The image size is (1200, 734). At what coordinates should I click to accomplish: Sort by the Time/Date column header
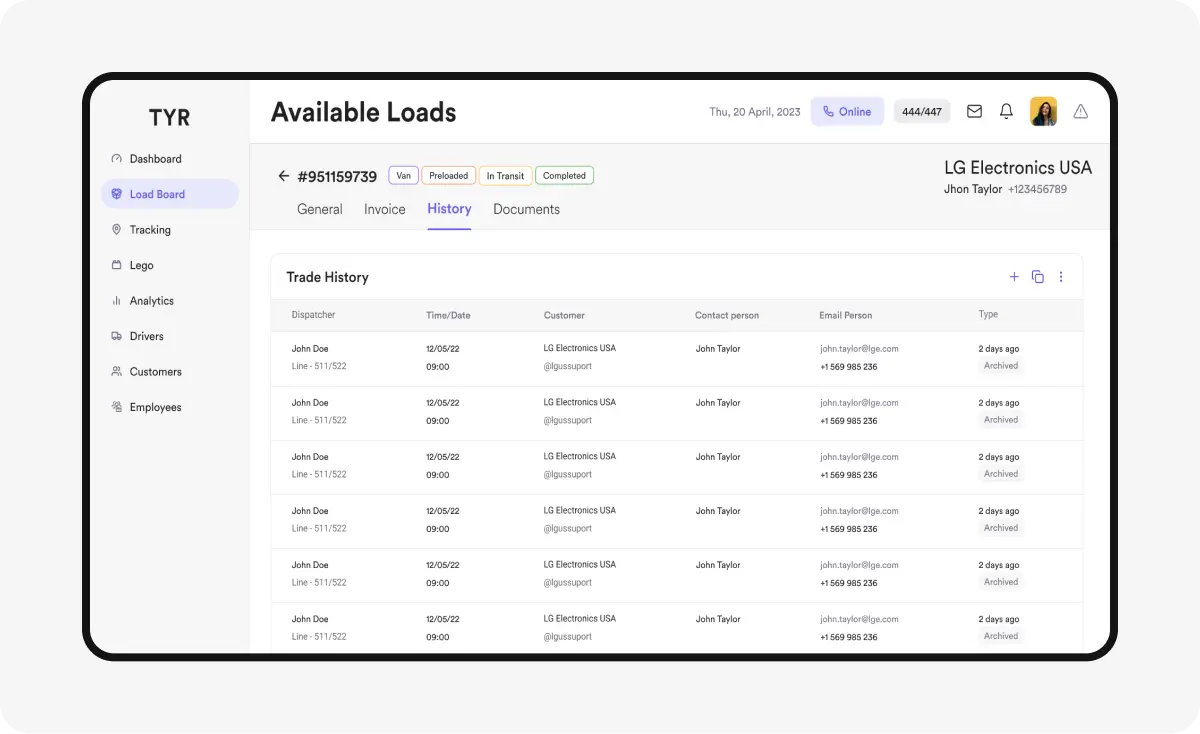[x=448, y=315]
